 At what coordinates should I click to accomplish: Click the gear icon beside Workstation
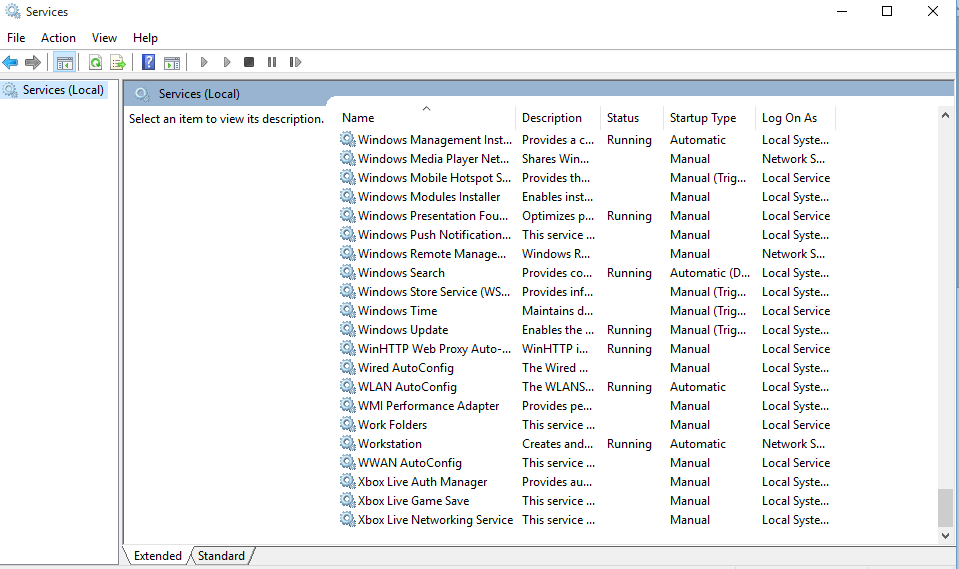(348, 443)
